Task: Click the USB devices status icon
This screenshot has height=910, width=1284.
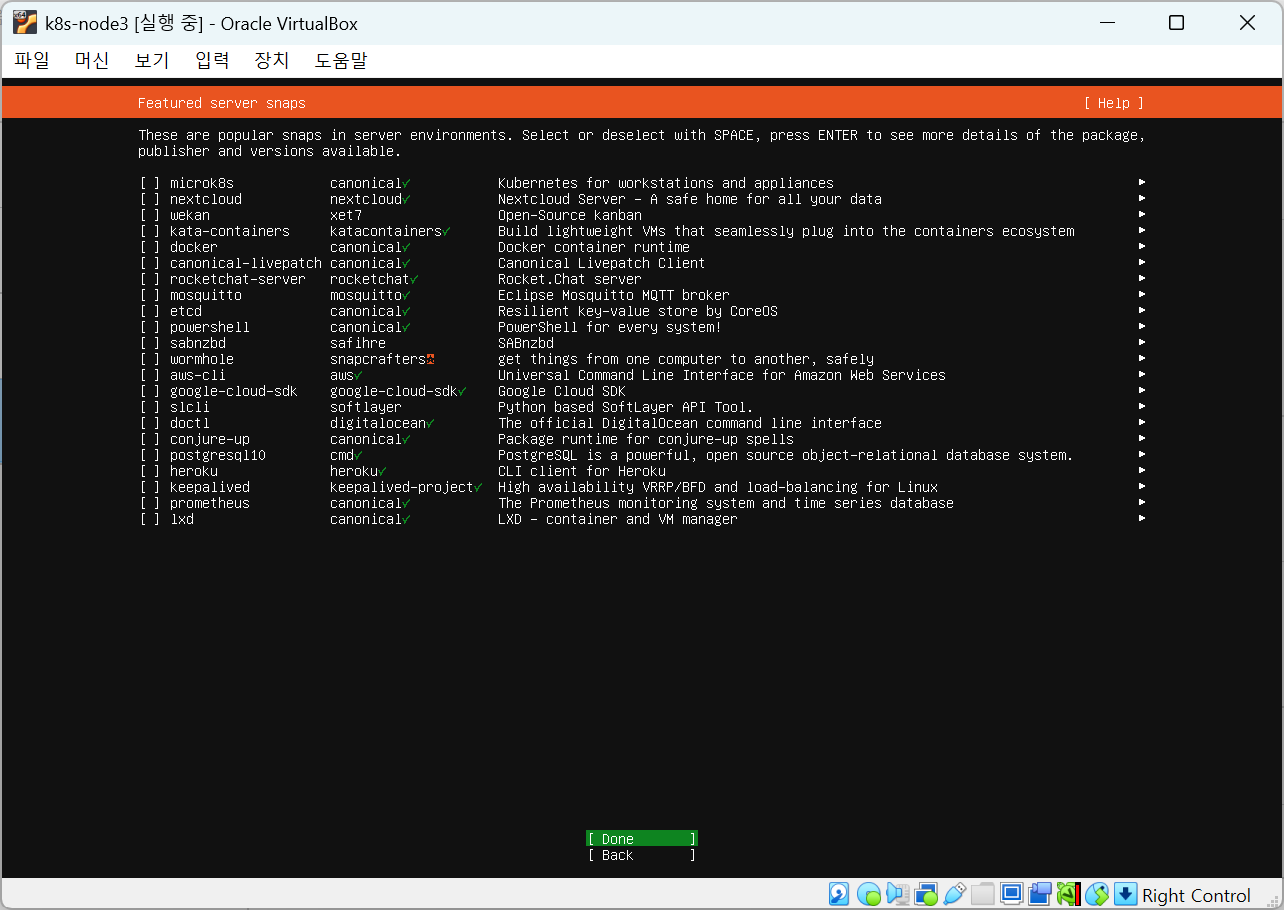Action: click(x=954, y=894)
